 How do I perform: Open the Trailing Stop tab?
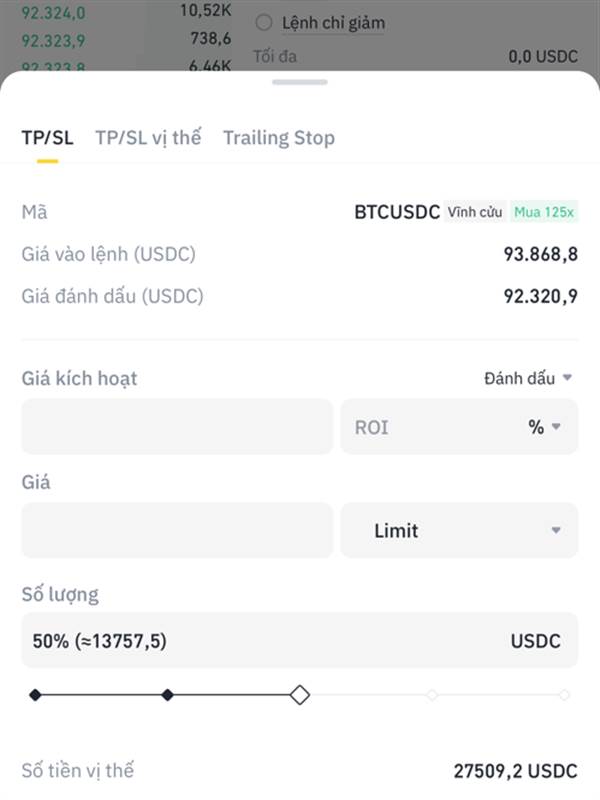click(x=279, y=138)
